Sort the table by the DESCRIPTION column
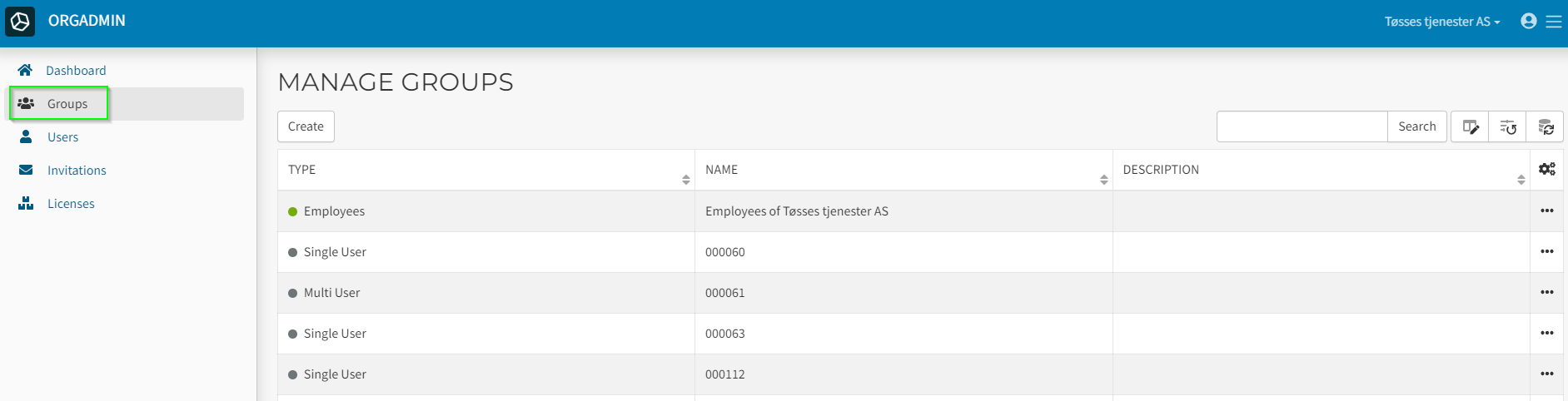 click(1521, 180)
